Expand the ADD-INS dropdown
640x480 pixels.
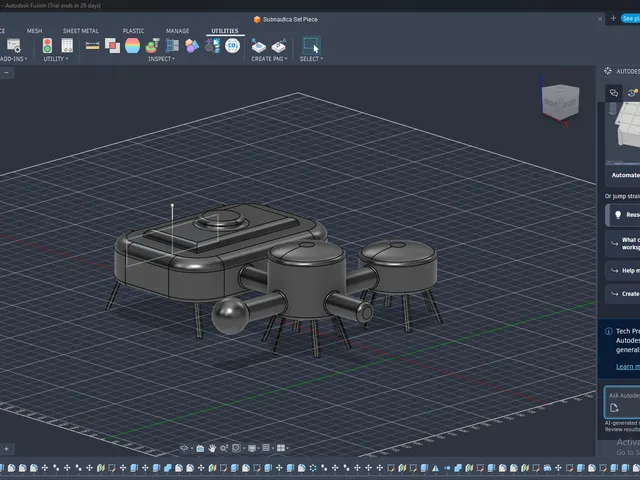pyautogui.click(x=13, y=59)
